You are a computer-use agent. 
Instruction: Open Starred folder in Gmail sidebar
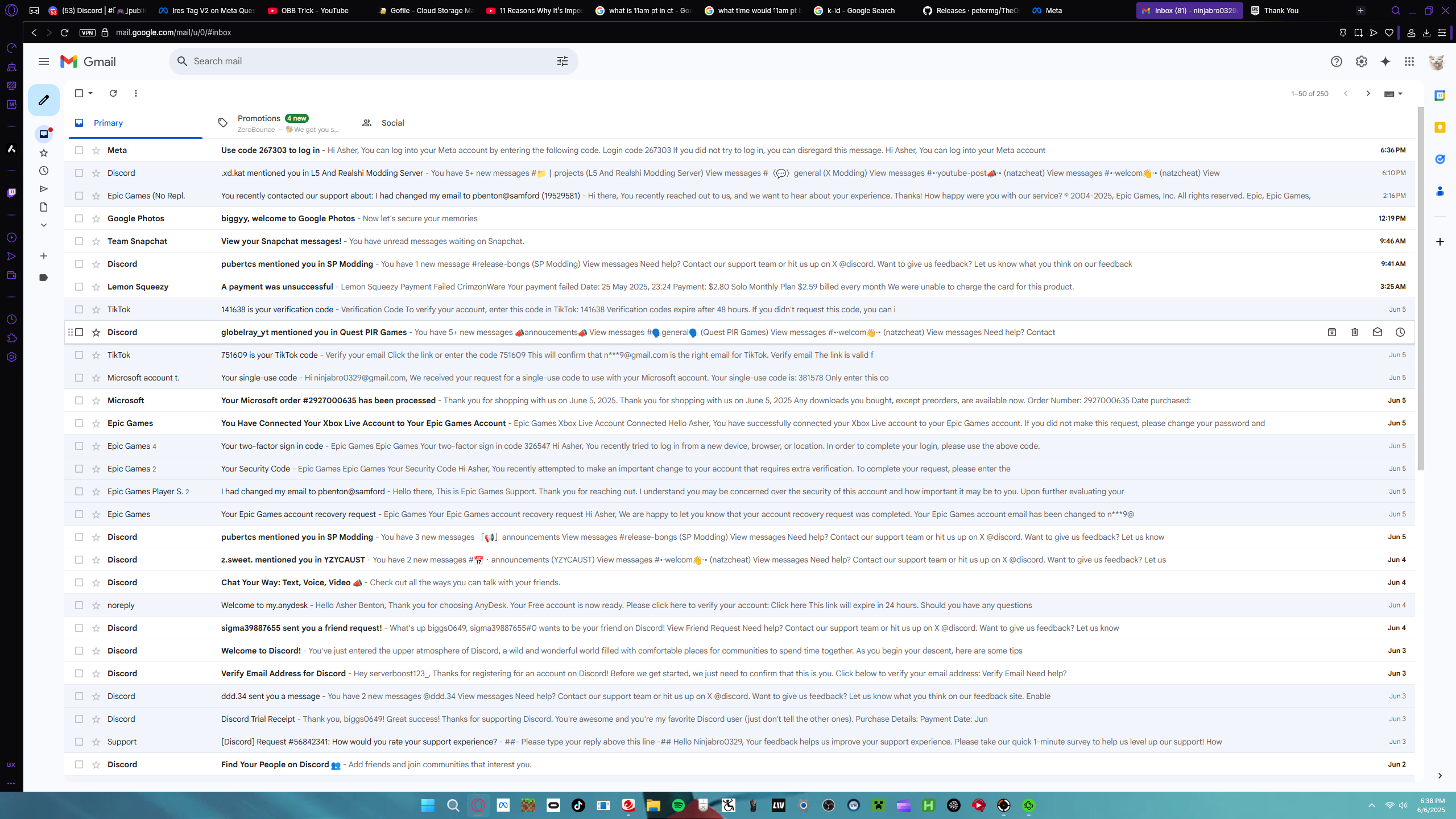tap(44, 152)
